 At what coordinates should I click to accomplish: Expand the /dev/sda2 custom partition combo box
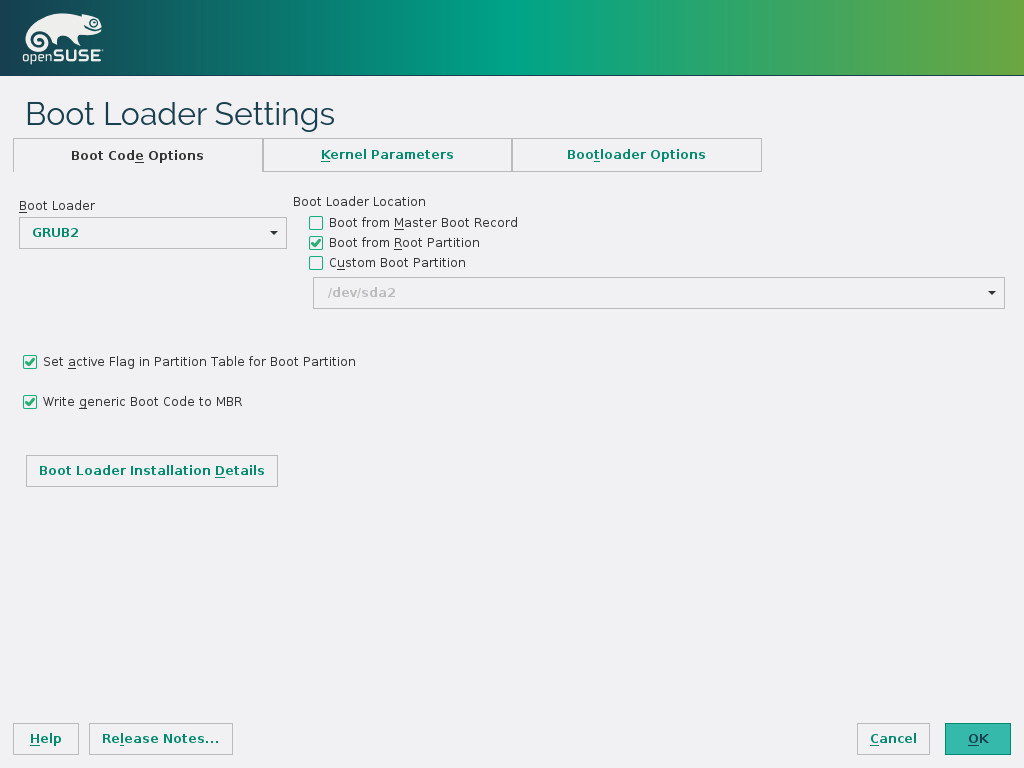(x=658, y=293)
